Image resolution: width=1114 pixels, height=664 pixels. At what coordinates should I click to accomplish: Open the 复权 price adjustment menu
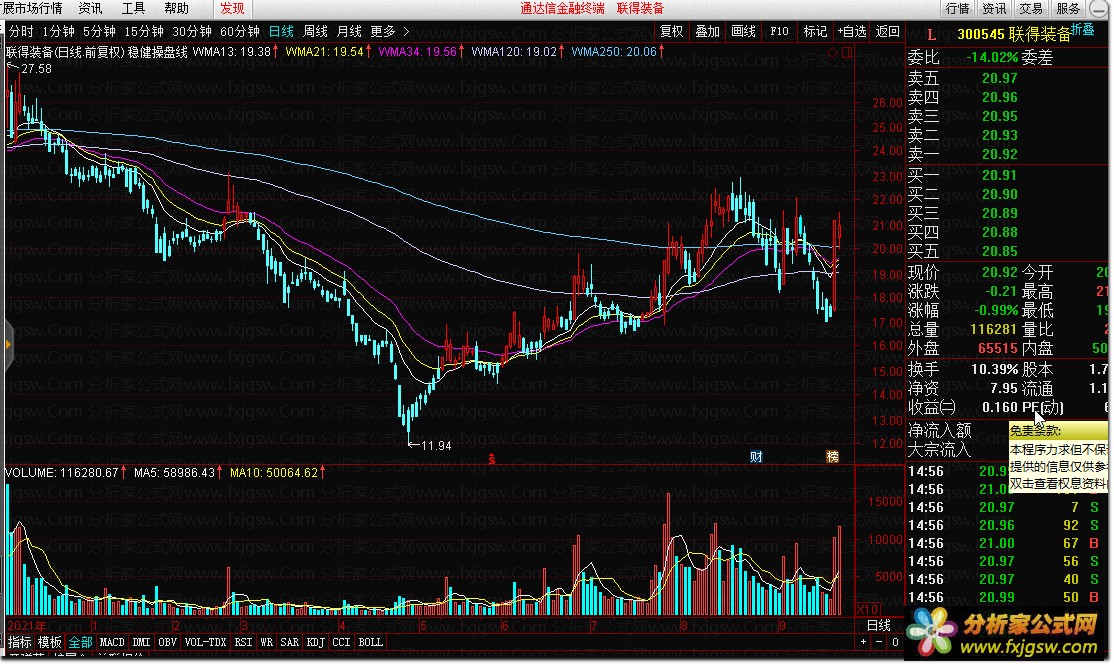point(671,31)
